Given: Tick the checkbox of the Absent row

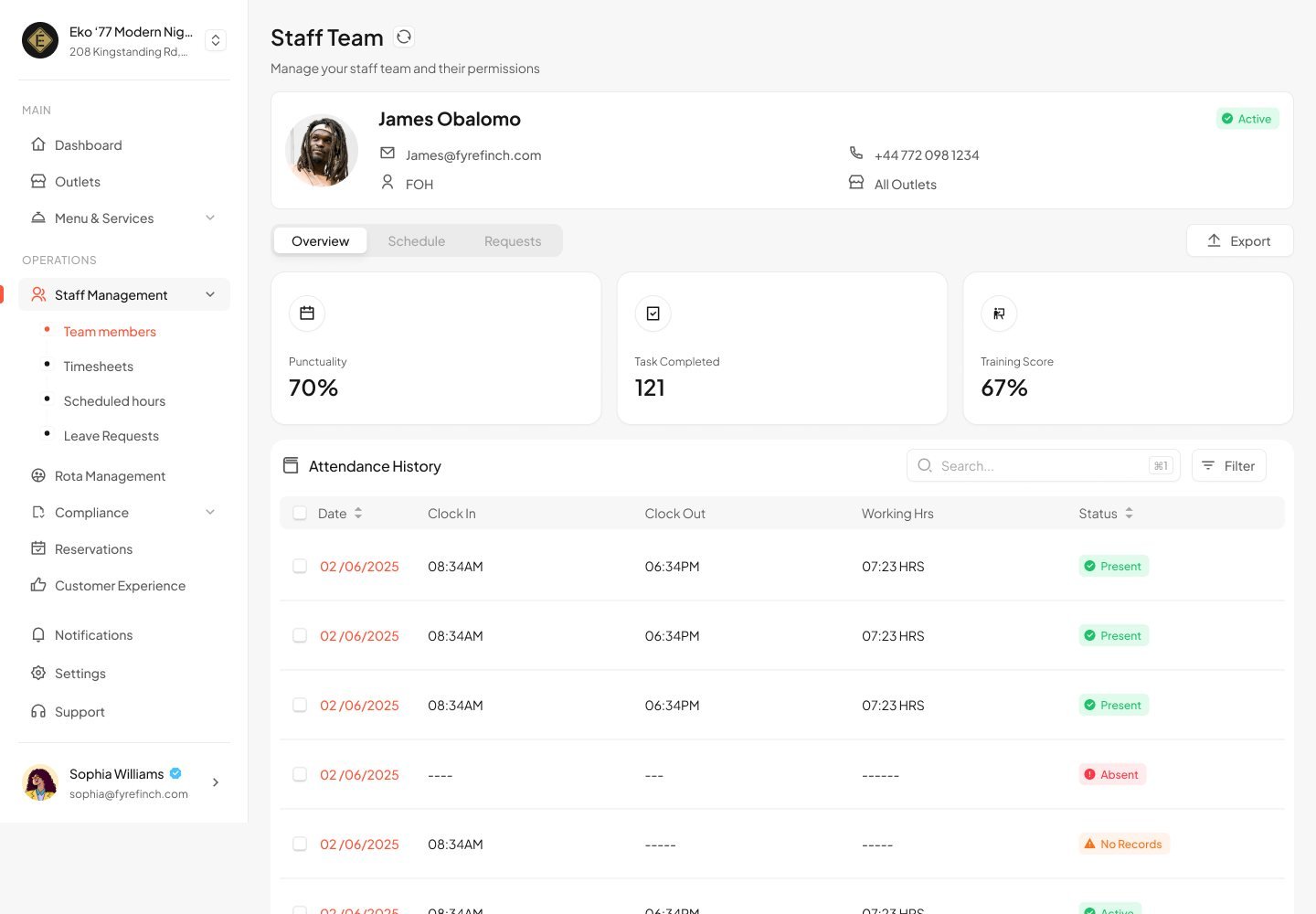Looking at the screenshot, I should tap(300, 774).
